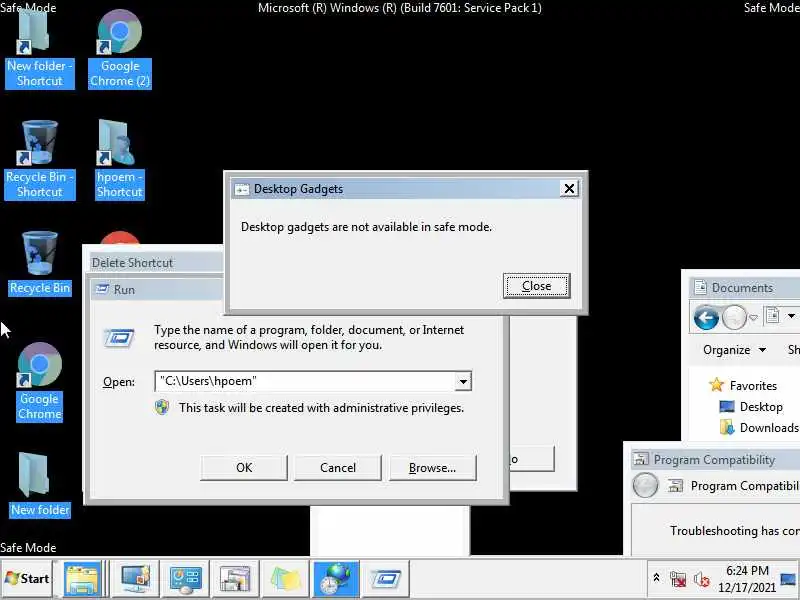Open Windows Explorer from the taskbar
The height and width of the screenshot is (600, 800).
[82, 579]
